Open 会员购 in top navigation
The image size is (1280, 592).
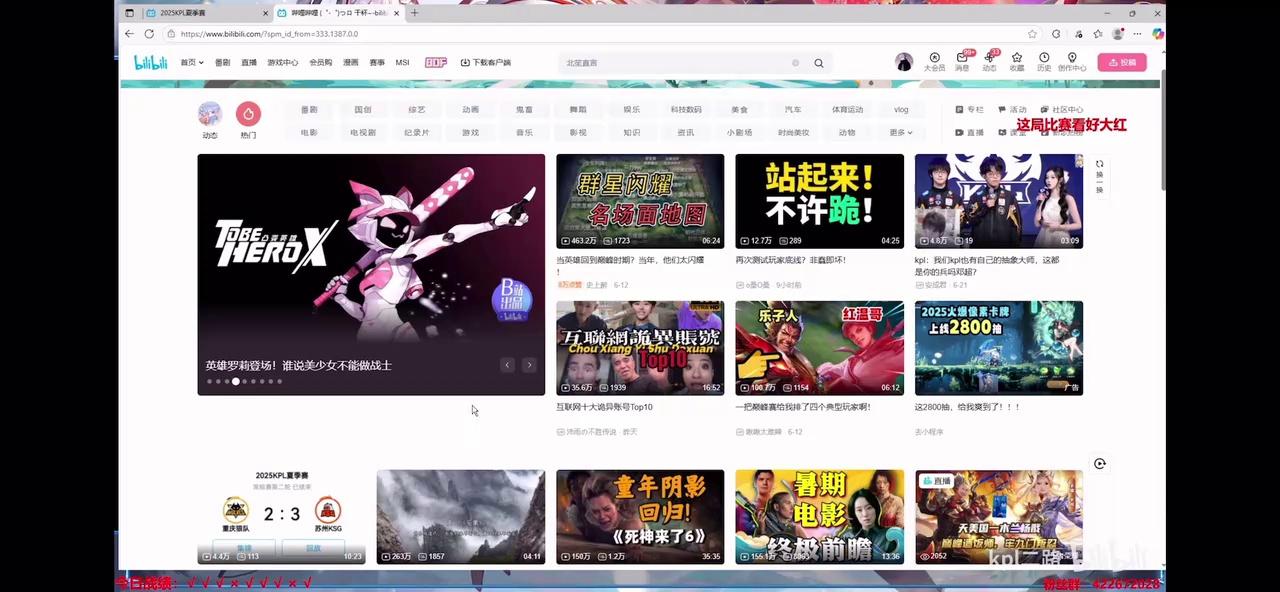(x=321, y=62)
